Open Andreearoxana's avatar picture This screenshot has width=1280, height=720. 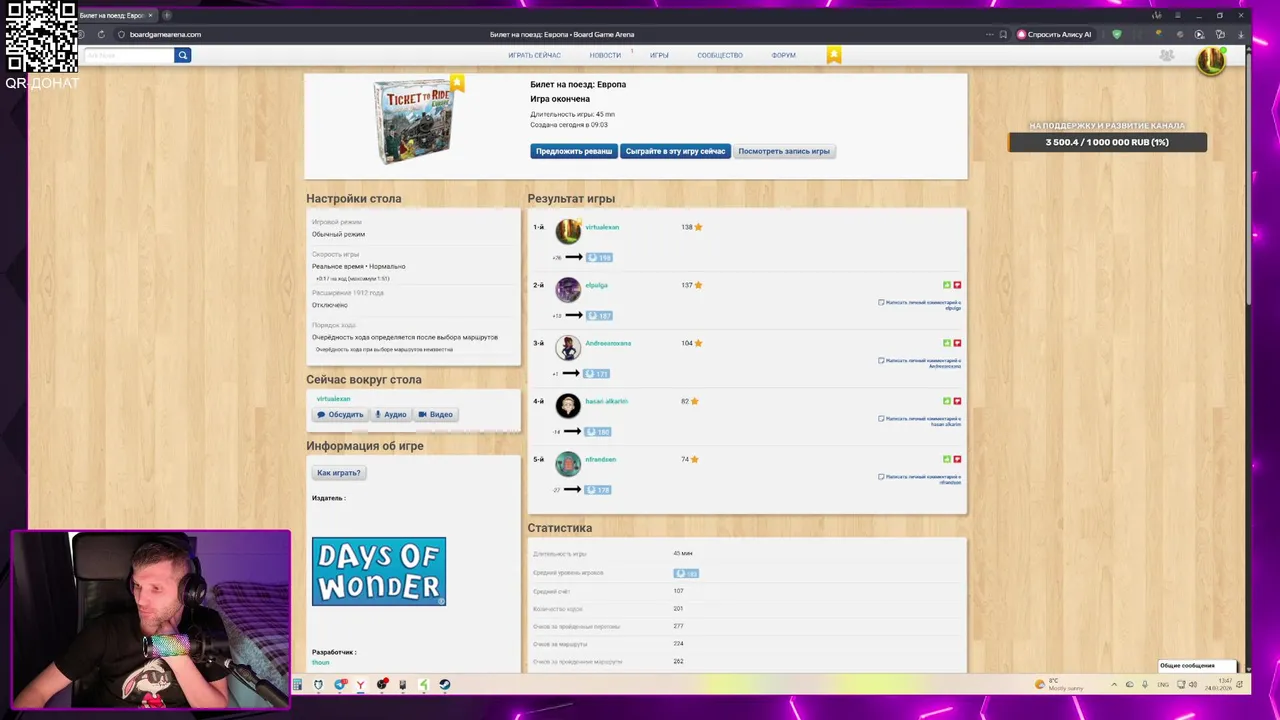568,347
